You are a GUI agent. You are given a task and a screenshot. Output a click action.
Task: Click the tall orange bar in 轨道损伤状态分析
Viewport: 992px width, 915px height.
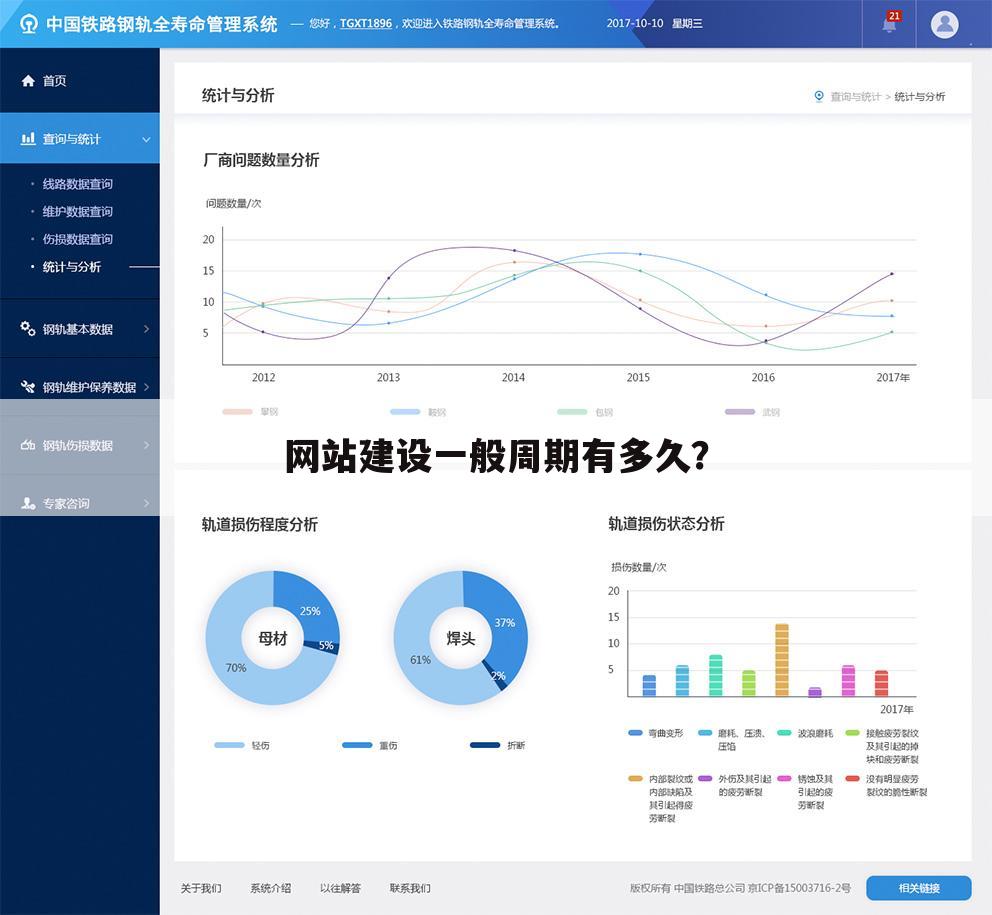coord(782,660)
